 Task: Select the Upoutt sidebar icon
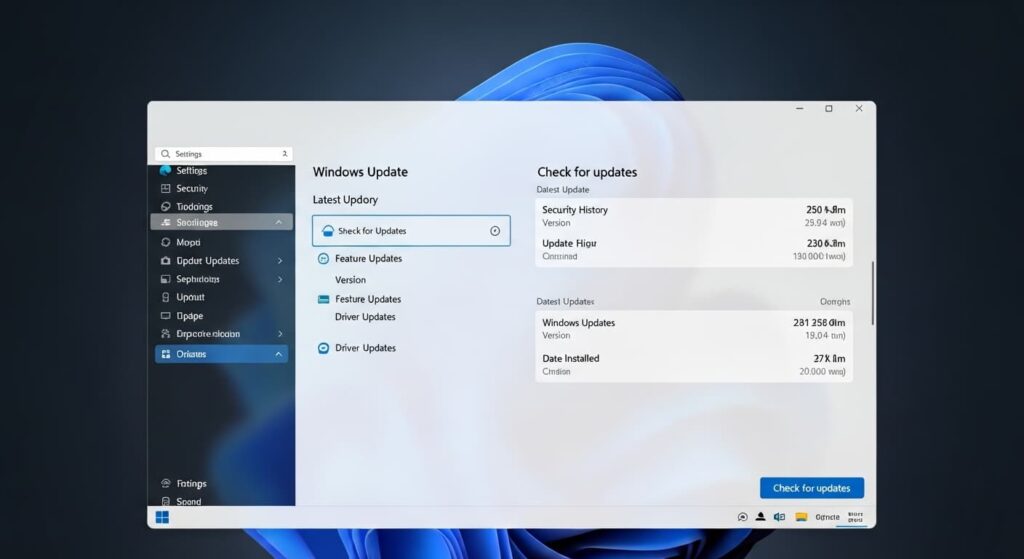pos(165,297)
